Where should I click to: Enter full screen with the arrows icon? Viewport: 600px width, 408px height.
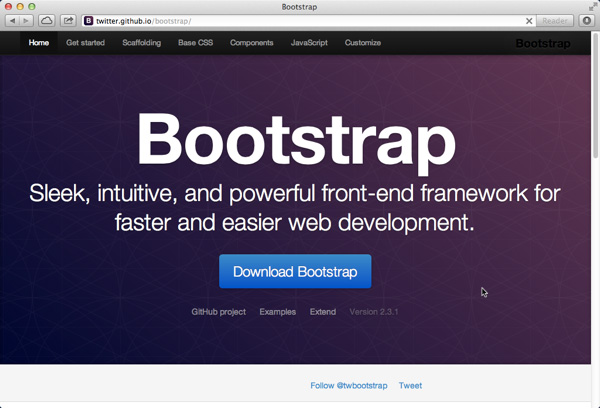[593, 6]
